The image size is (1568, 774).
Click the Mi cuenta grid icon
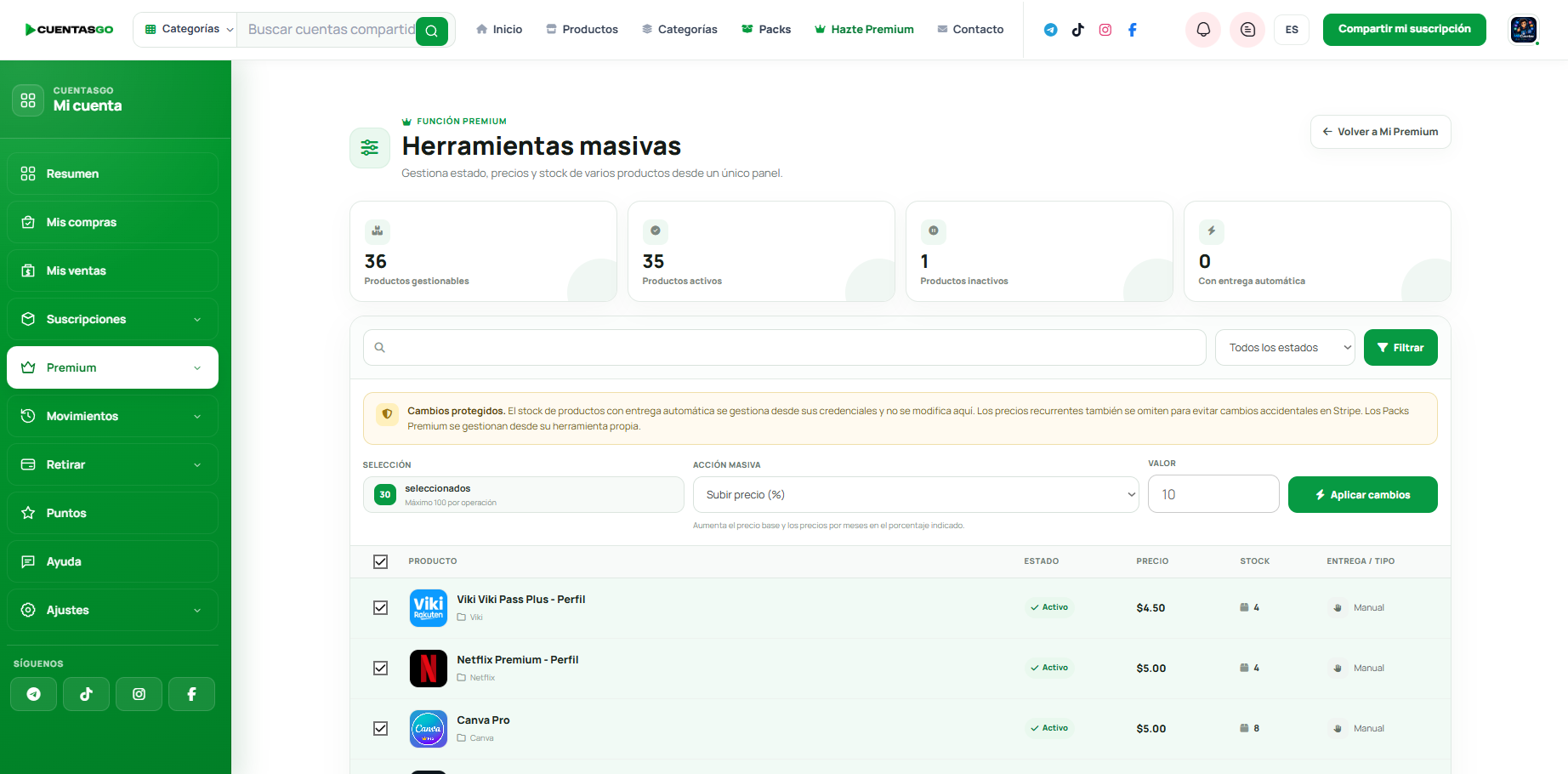coord(28,100)
